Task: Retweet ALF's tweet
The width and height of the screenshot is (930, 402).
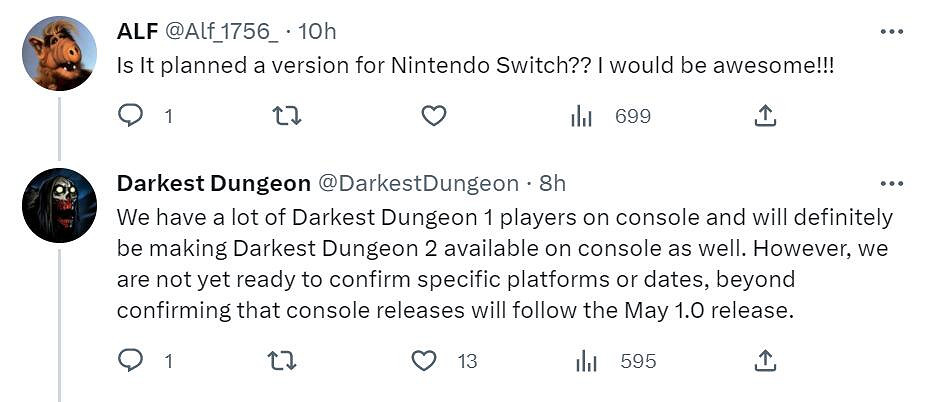Action: tap(287, 116)
